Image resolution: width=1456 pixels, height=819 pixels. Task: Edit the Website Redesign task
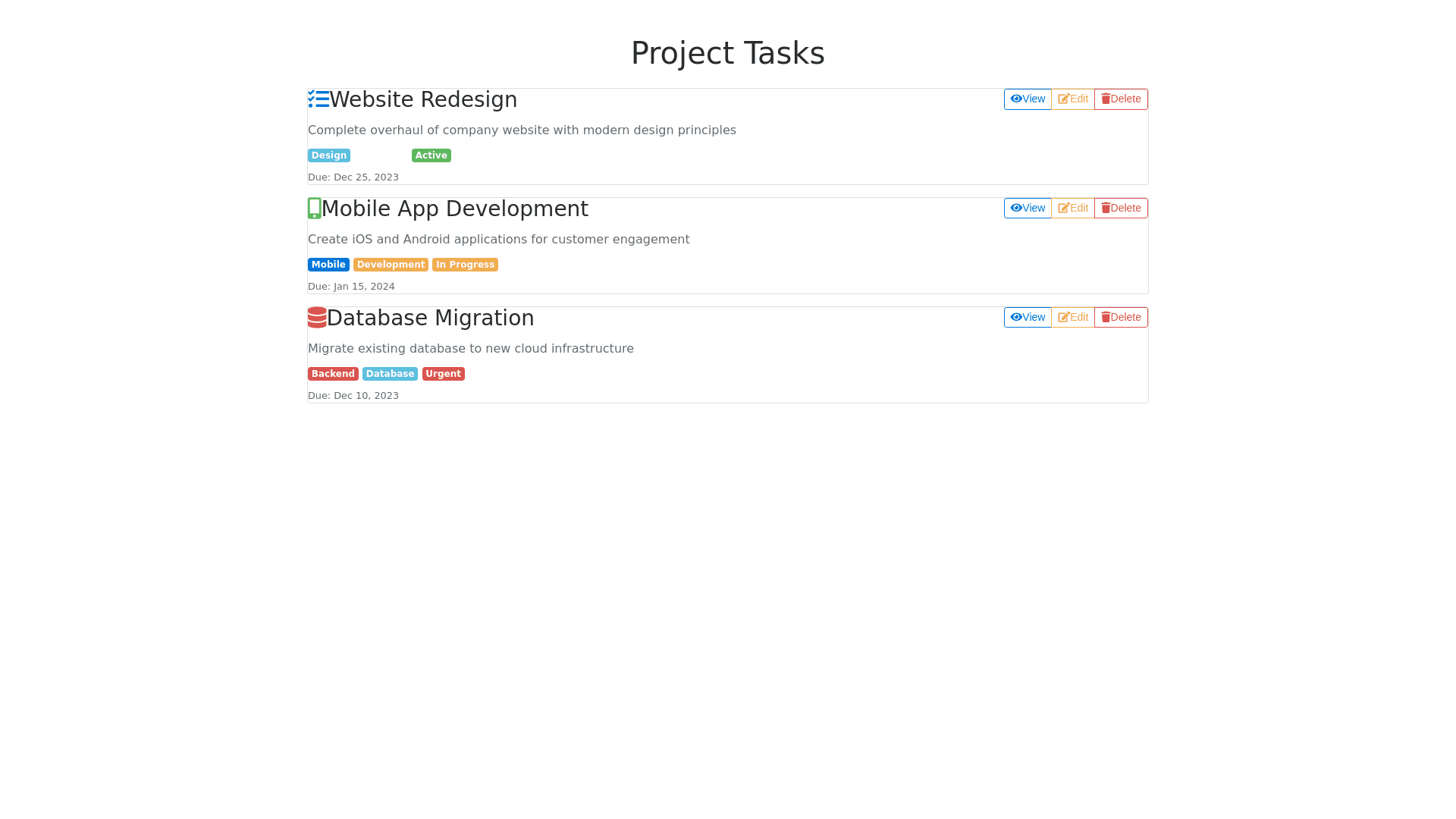point(1073,99)
